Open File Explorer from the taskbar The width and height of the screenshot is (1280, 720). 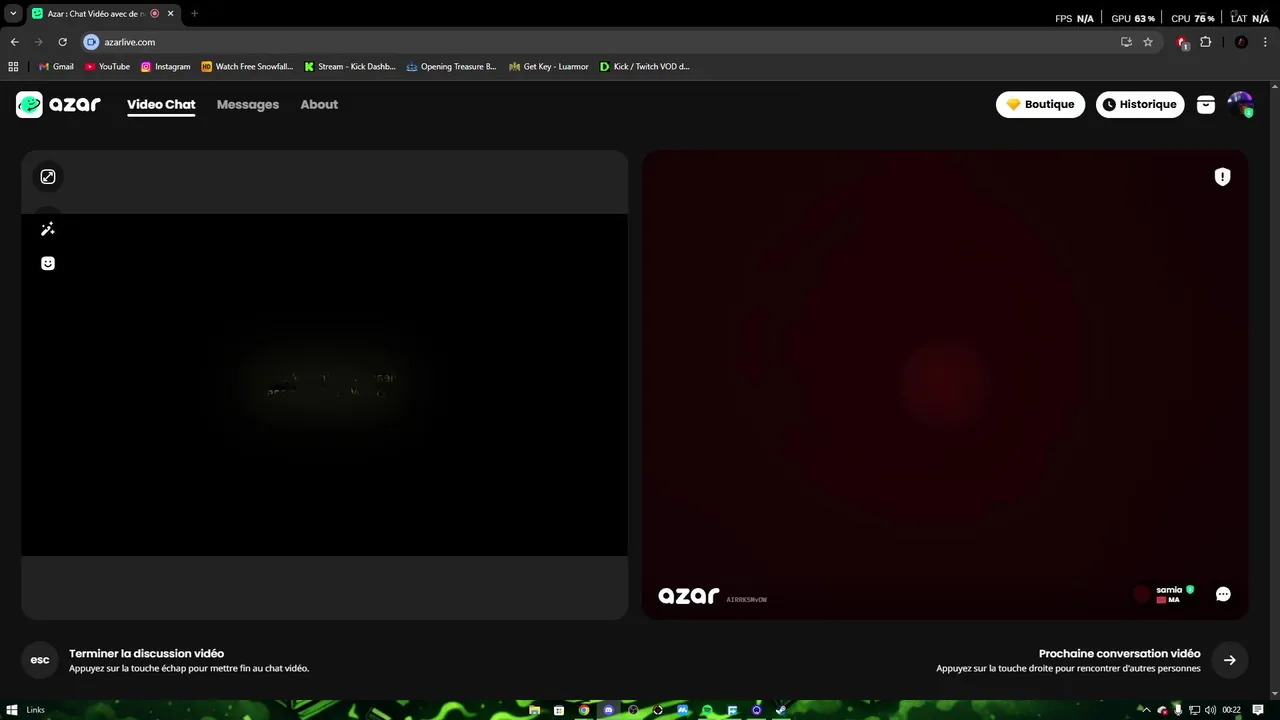(x=535, y=710)
